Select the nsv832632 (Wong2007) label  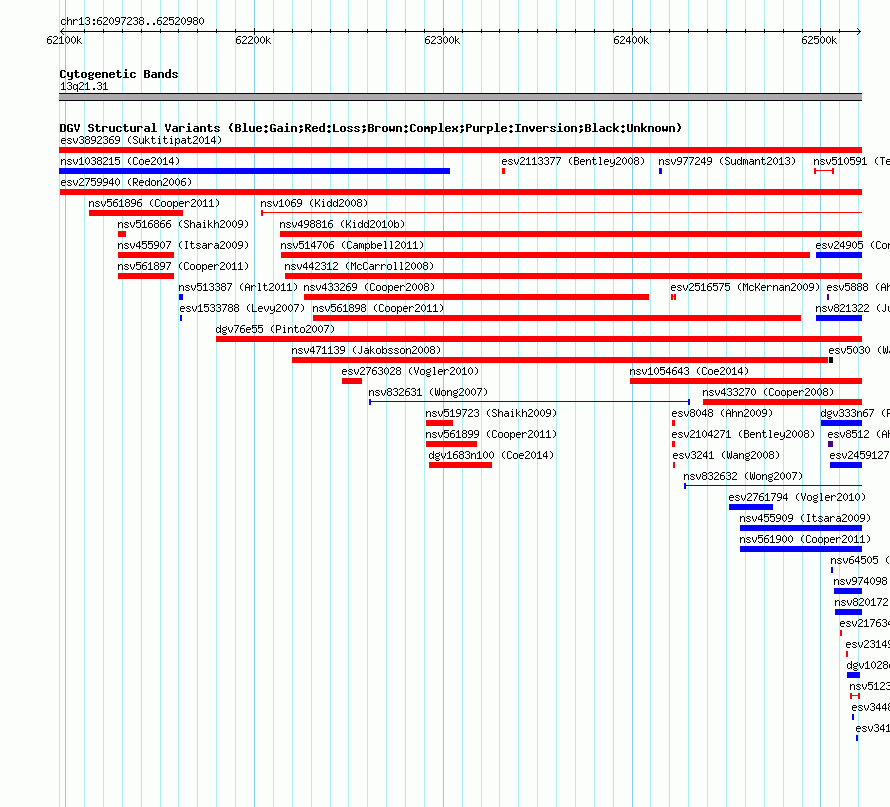point(743,476)
